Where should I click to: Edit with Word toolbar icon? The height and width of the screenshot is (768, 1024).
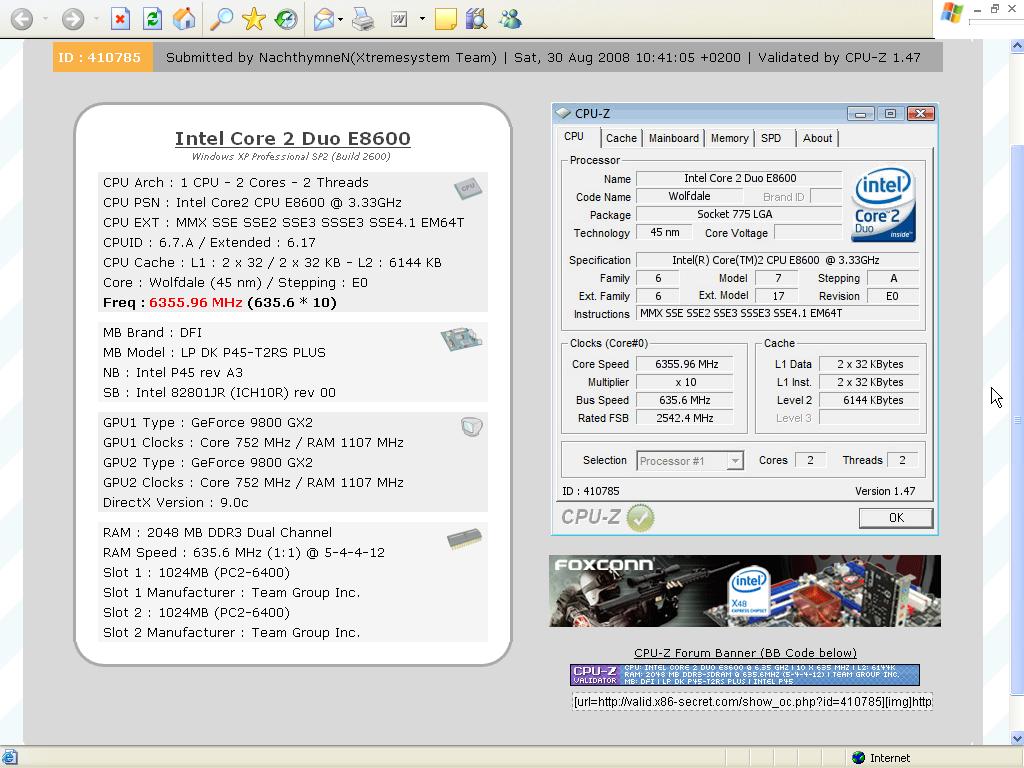coord(399,19)
